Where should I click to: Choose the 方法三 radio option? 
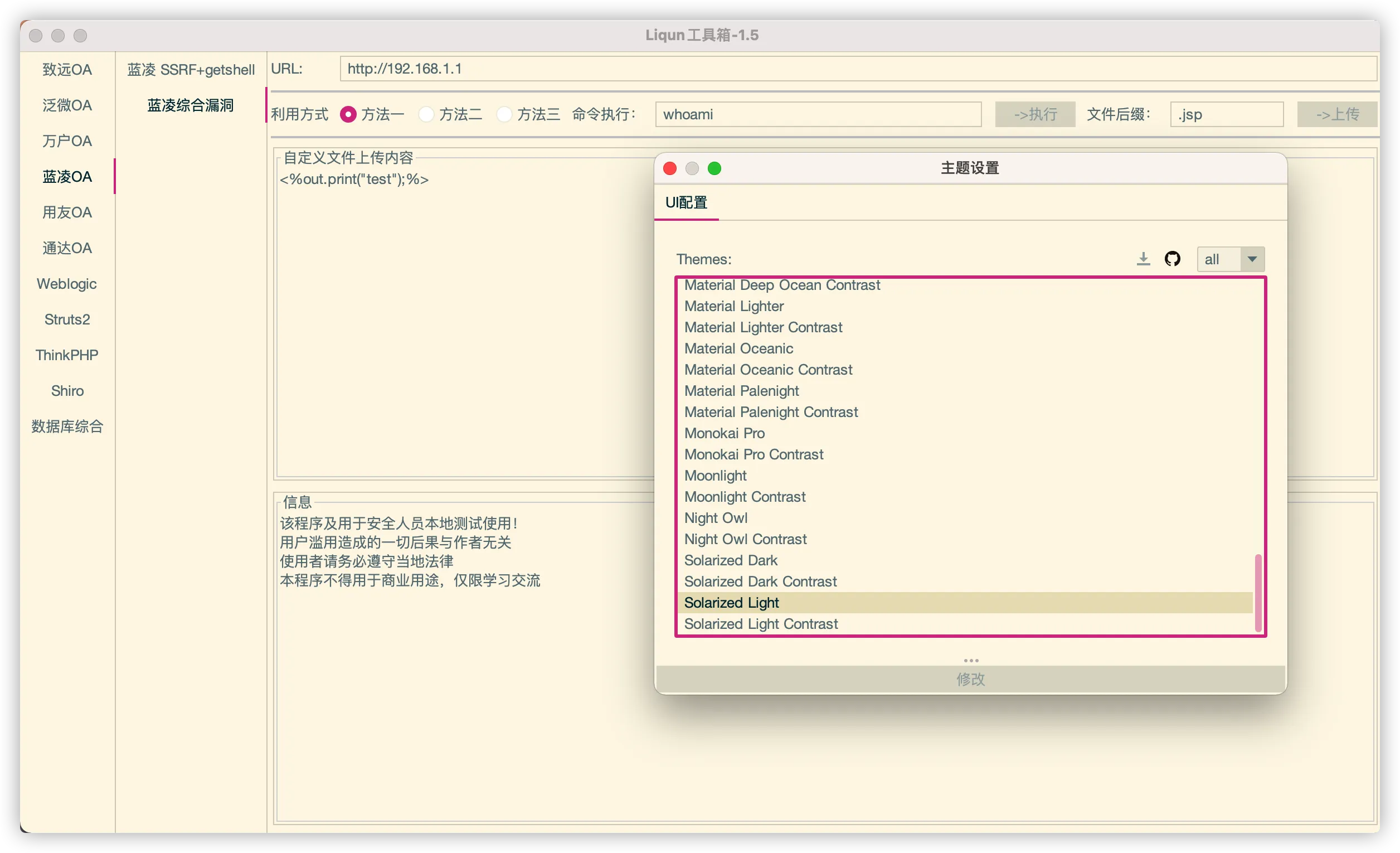504,114
